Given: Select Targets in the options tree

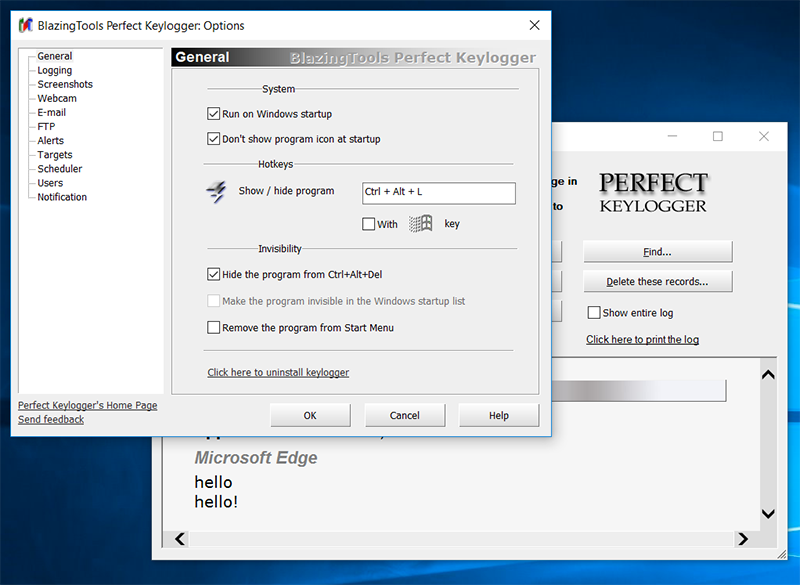Looking at the screenshot, I should (55, 155).
